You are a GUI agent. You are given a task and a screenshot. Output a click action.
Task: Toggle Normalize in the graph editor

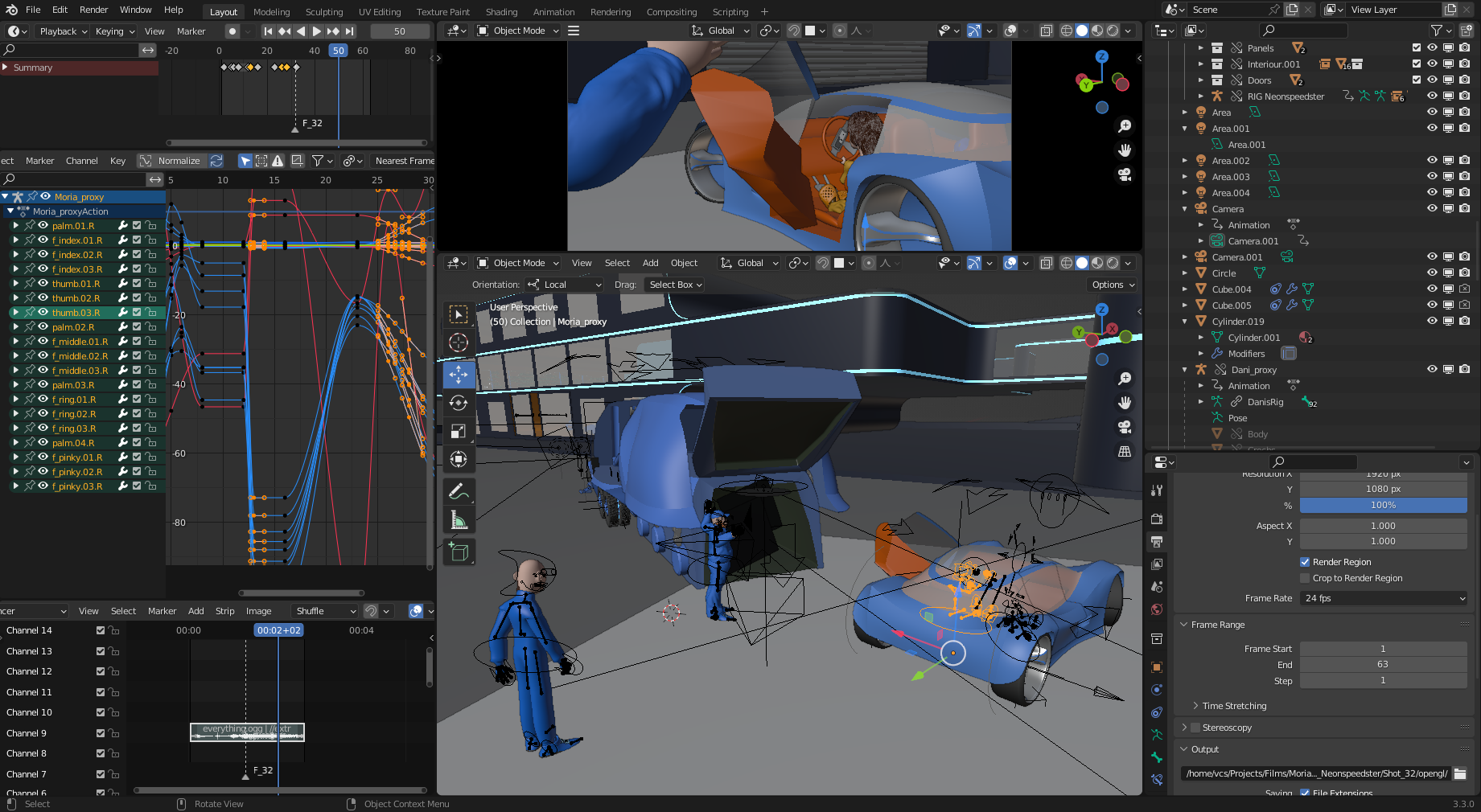pyautogui.click(x=179, y=161)
